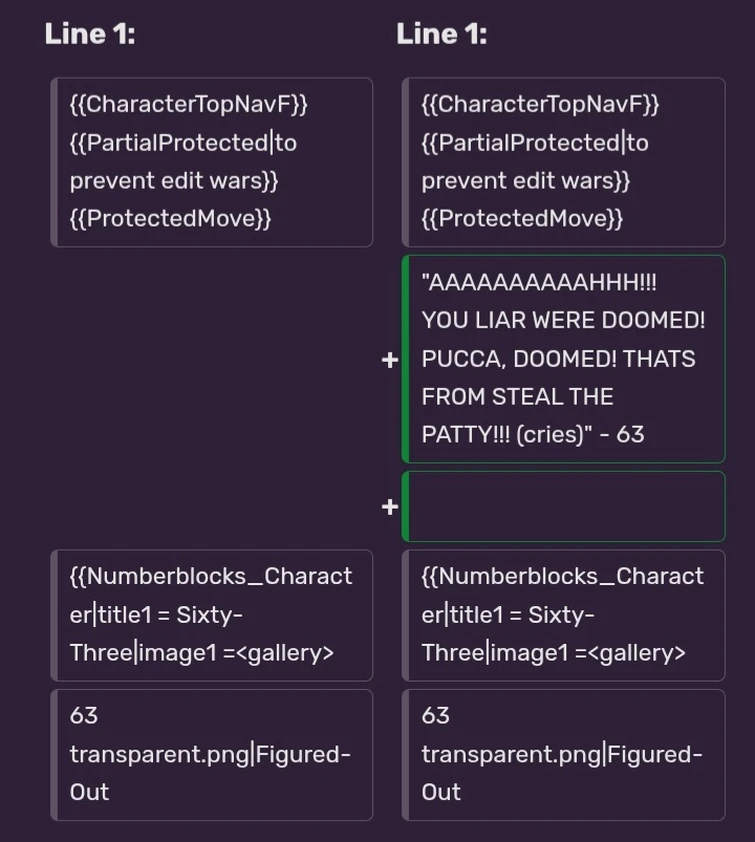Click the plus marker beside the empty added line
This screenshot has width=755, height=842.
pyautogui.click(x=390, y=506)
